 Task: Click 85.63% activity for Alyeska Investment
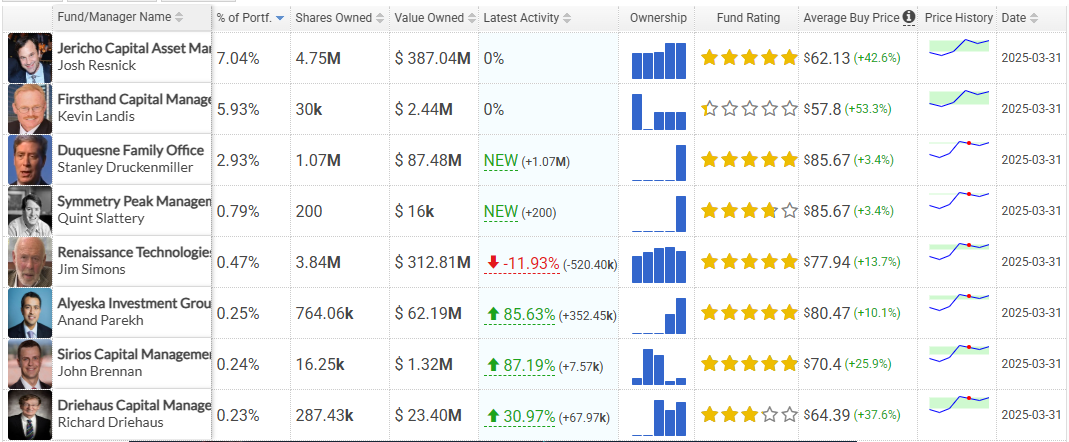coord(521,314)
